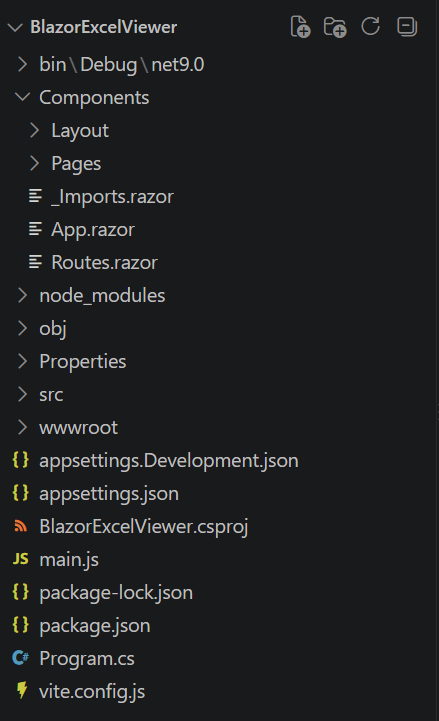Viewport: 439px width, 721px height.
Task: Select the Layout folder name
Action: [x=80, y=131]
